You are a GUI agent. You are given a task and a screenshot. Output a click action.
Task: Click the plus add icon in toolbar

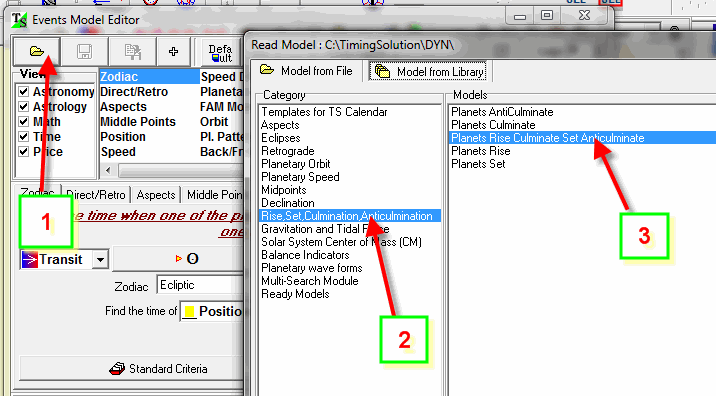pyautogui.click(x=173, y=51)
